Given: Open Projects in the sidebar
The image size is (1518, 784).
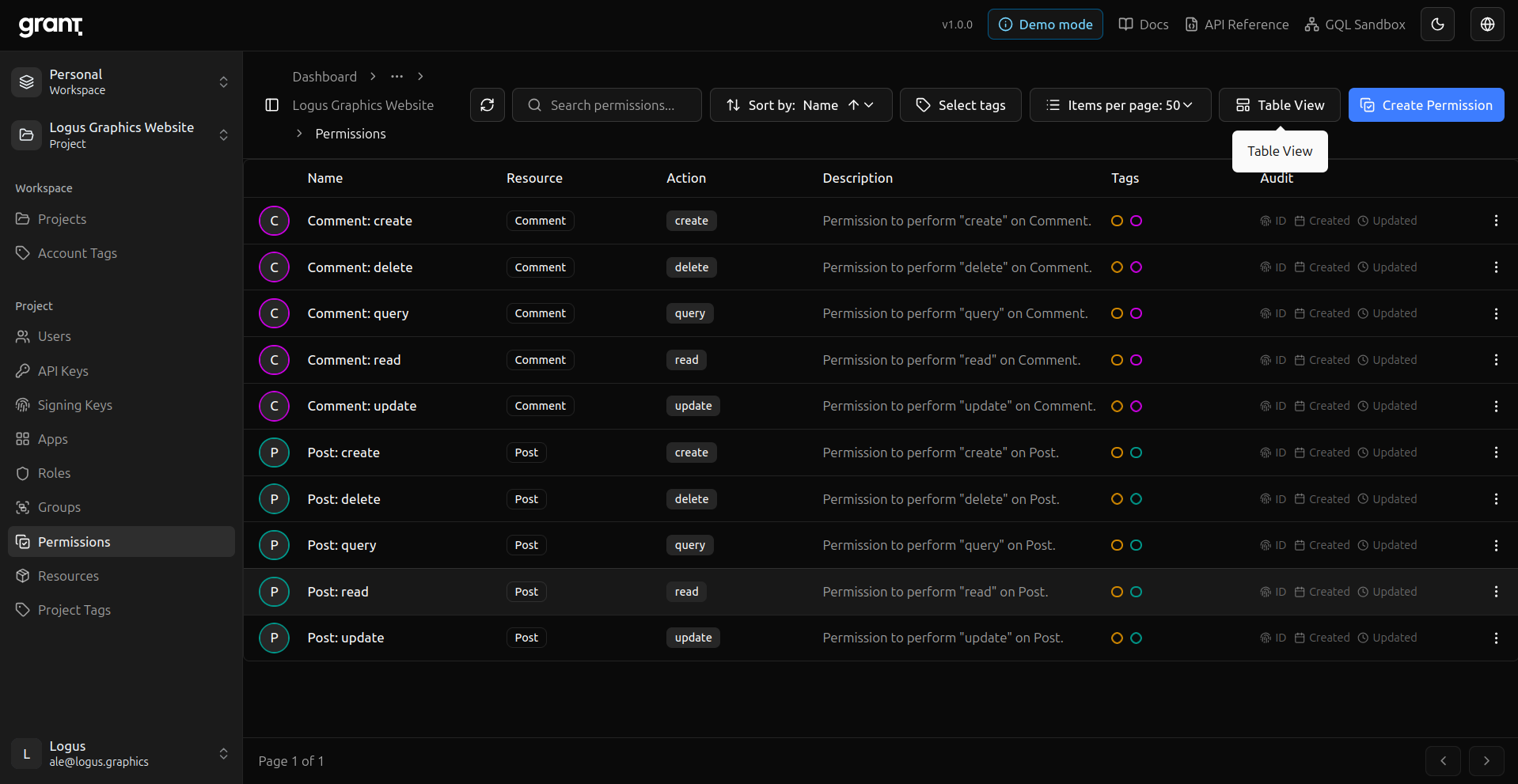Looking at the screenshot, I should click(121, 219).
